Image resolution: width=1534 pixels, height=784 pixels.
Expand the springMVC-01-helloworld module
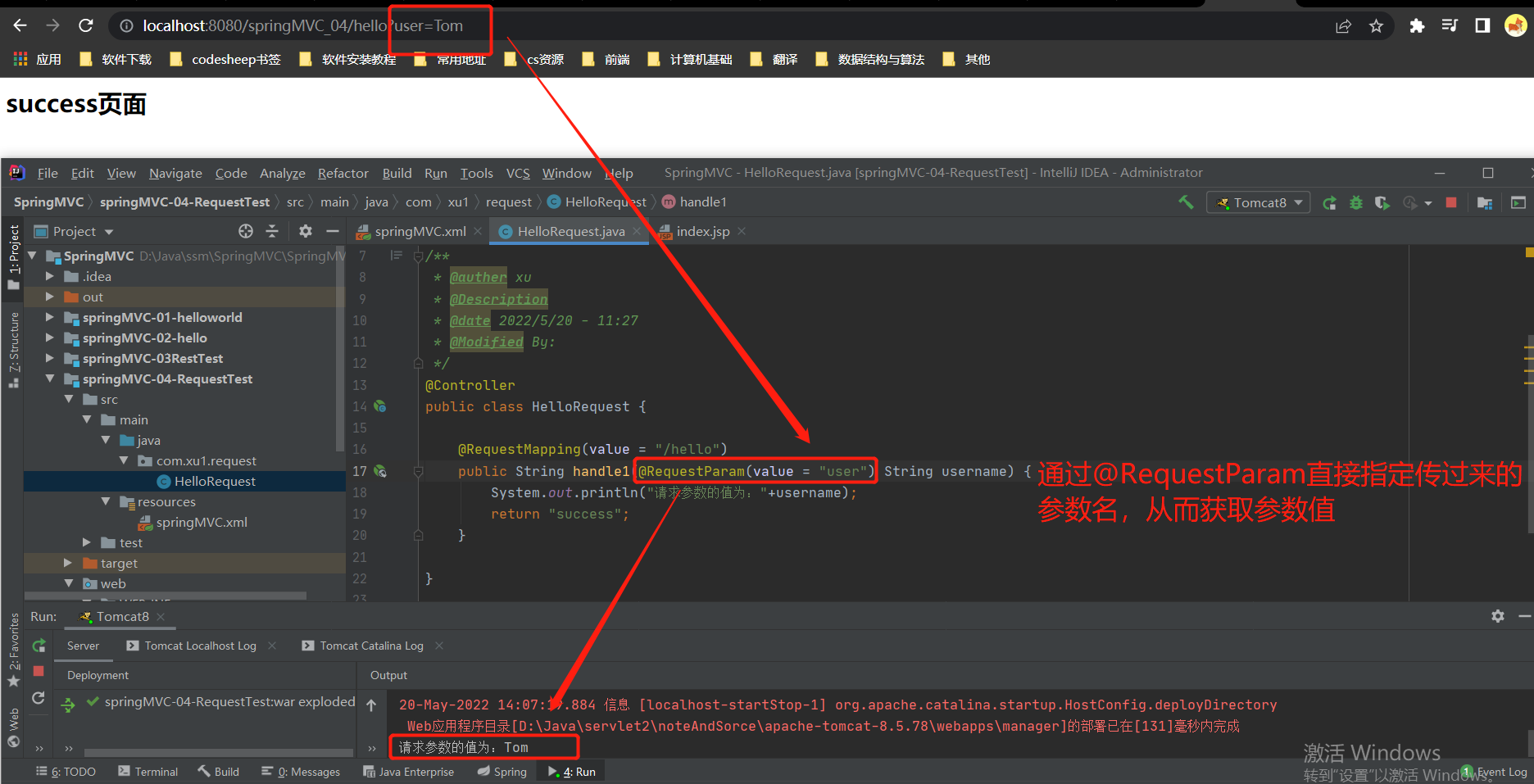[49, 317]
